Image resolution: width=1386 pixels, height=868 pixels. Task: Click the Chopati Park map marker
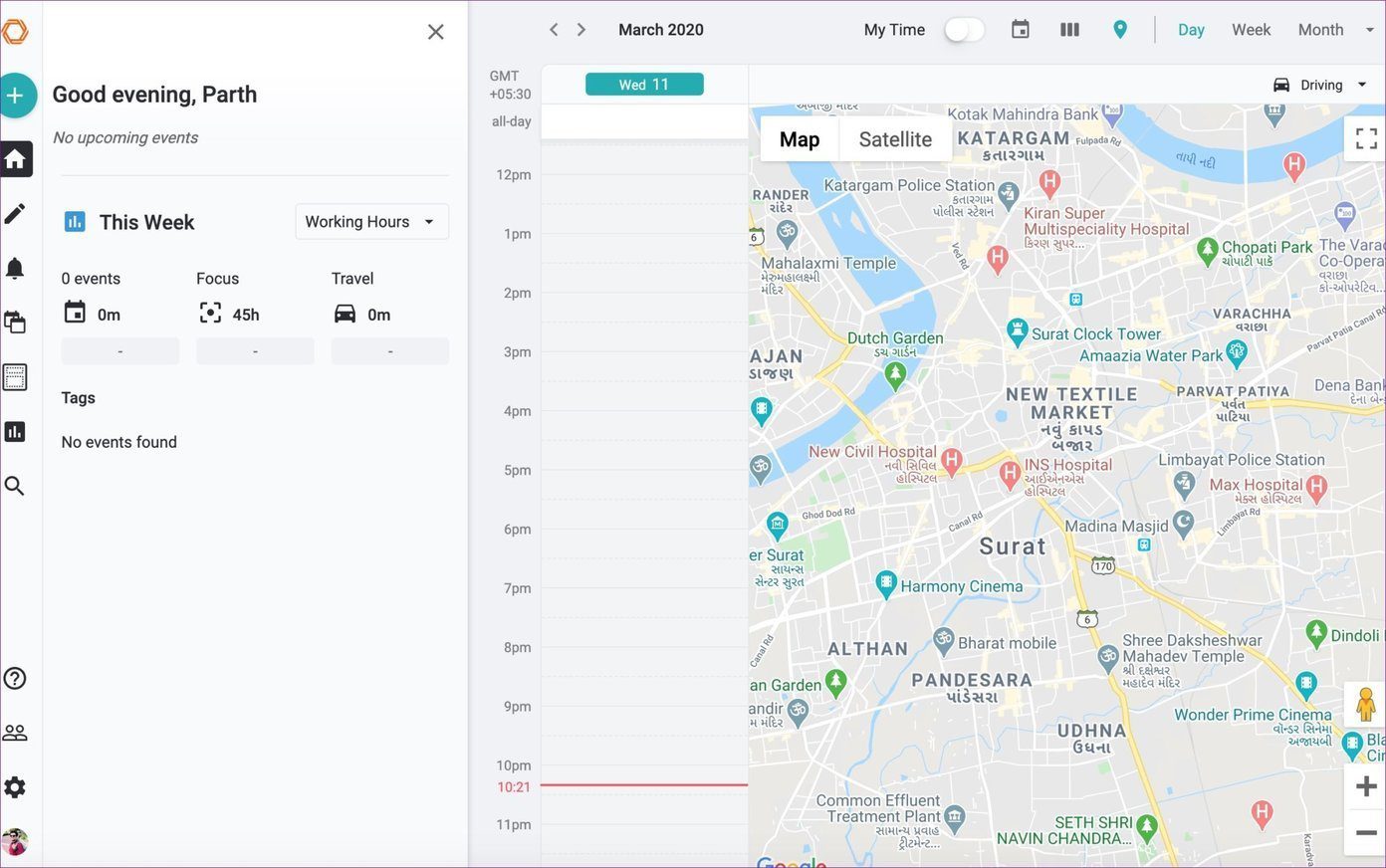[1207, 250]
